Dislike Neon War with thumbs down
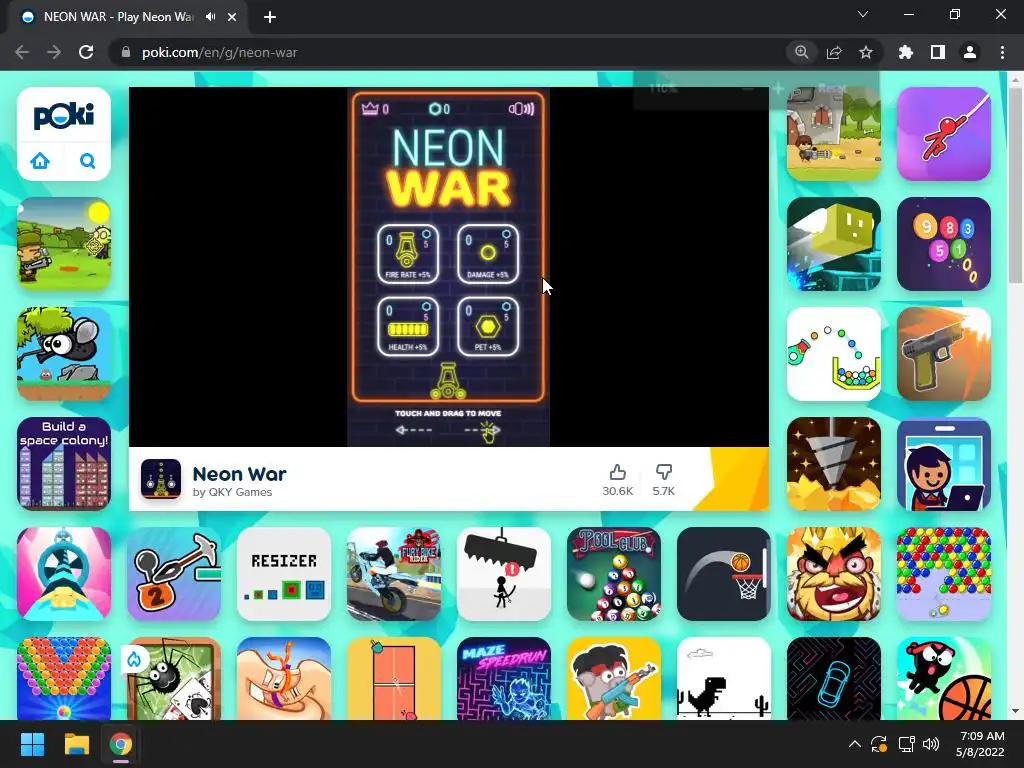1024x768 pixels. 664,472
